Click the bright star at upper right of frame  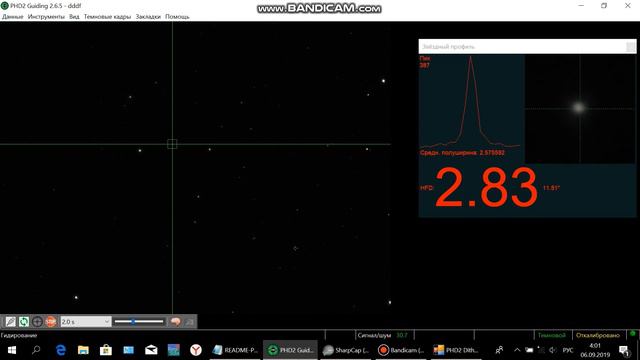point(383,81)
